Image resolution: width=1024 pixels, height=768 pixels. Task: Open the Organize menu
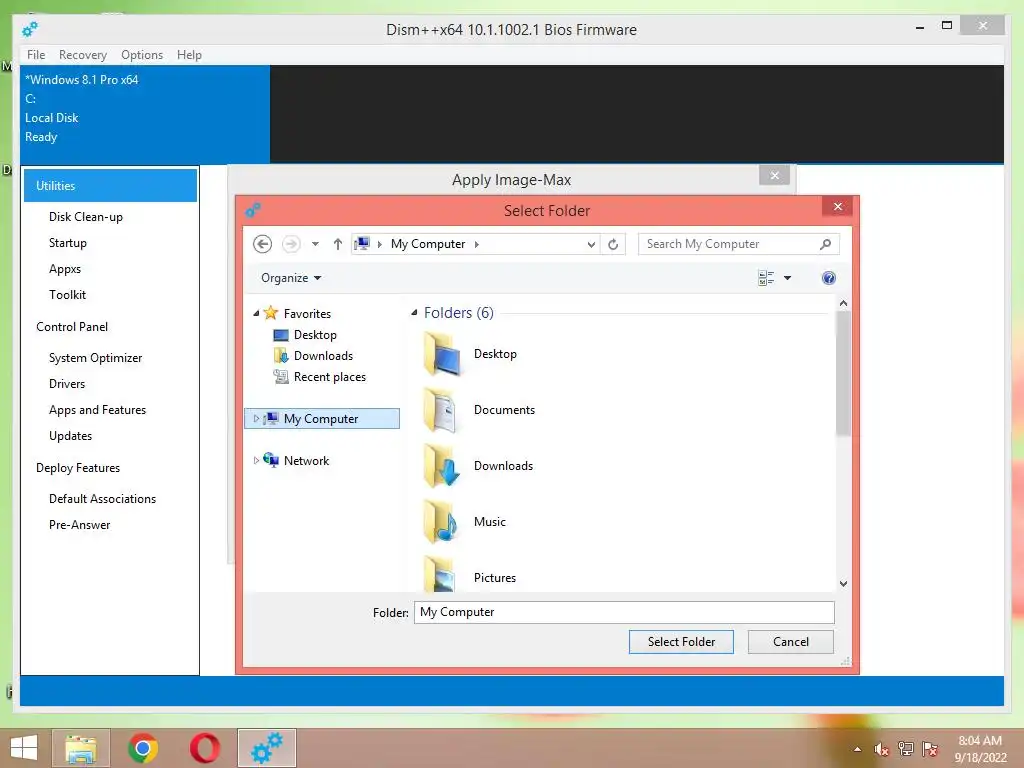tap(291, 278)
